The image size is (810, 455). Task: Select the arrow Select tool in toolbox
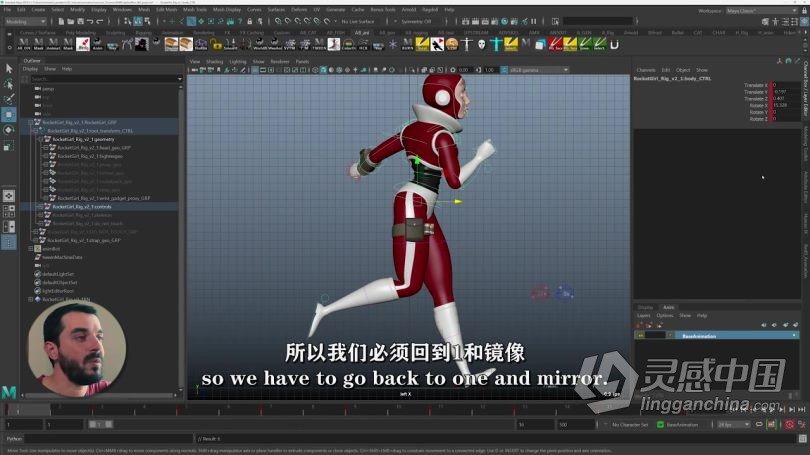(x=9, y=68)
